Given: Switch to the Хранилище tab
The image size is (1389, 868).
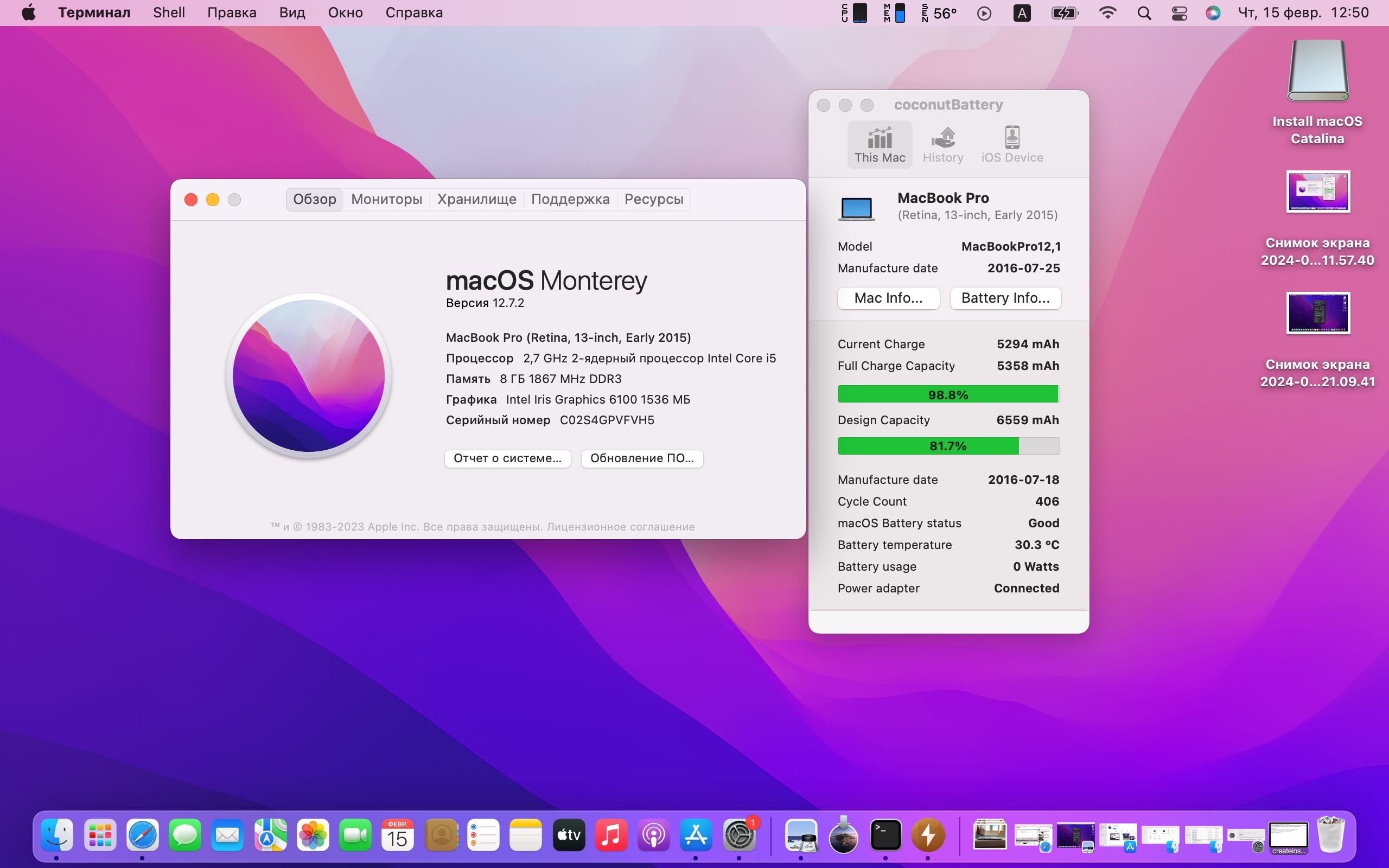Looking at the screenshot, I should [x=476, y=199].
